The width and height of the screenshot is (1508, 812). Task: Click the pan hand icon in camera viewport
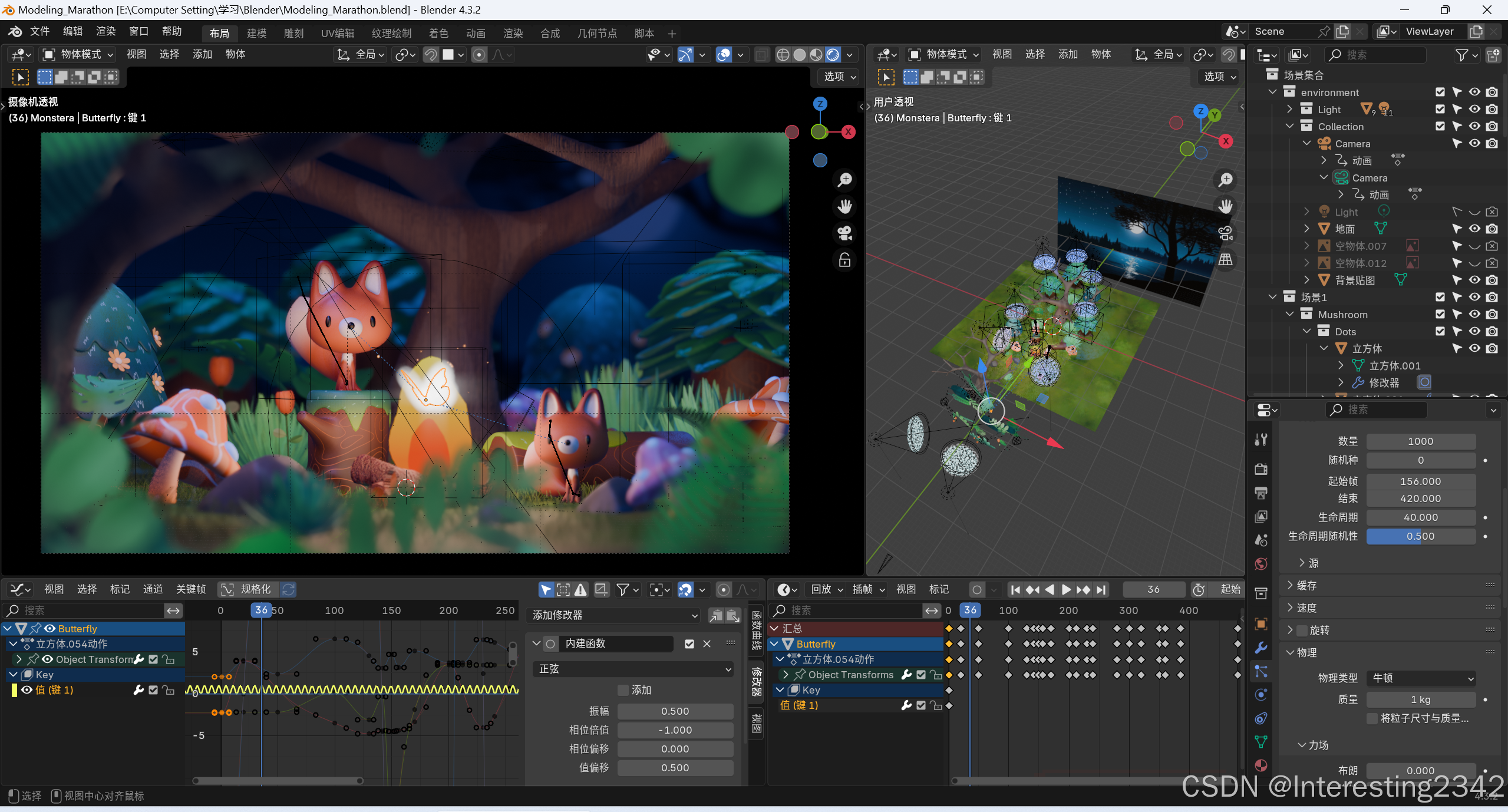point(844,206)
